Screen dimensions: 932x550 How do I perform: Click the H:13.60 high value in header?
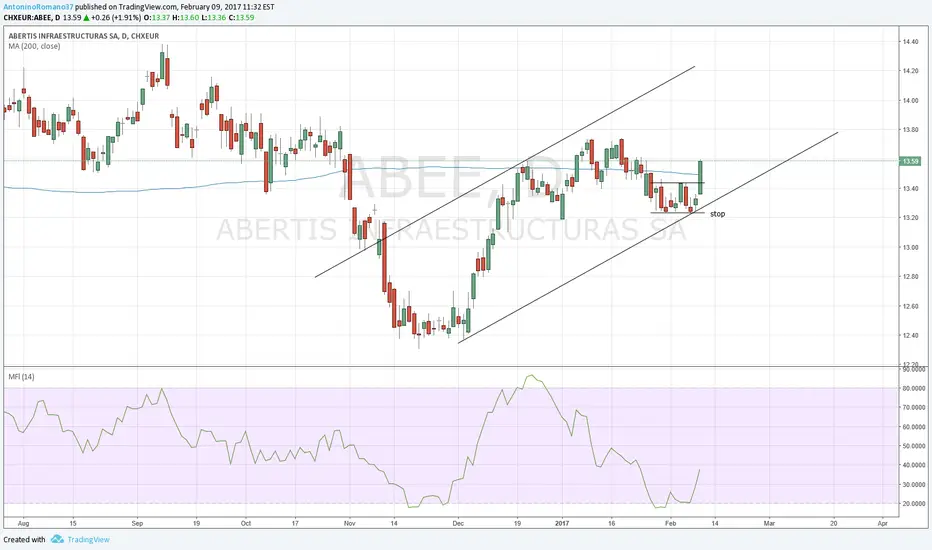pos(186,18)
